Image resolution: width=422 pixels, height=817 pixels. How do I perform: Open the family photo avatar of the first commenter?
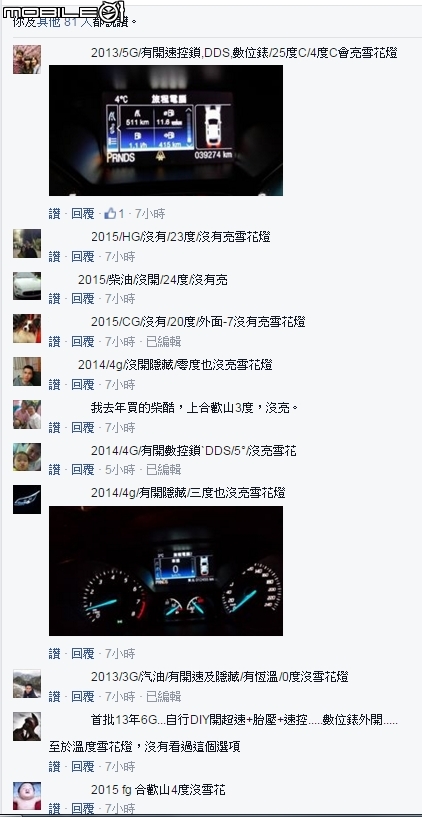27,59
